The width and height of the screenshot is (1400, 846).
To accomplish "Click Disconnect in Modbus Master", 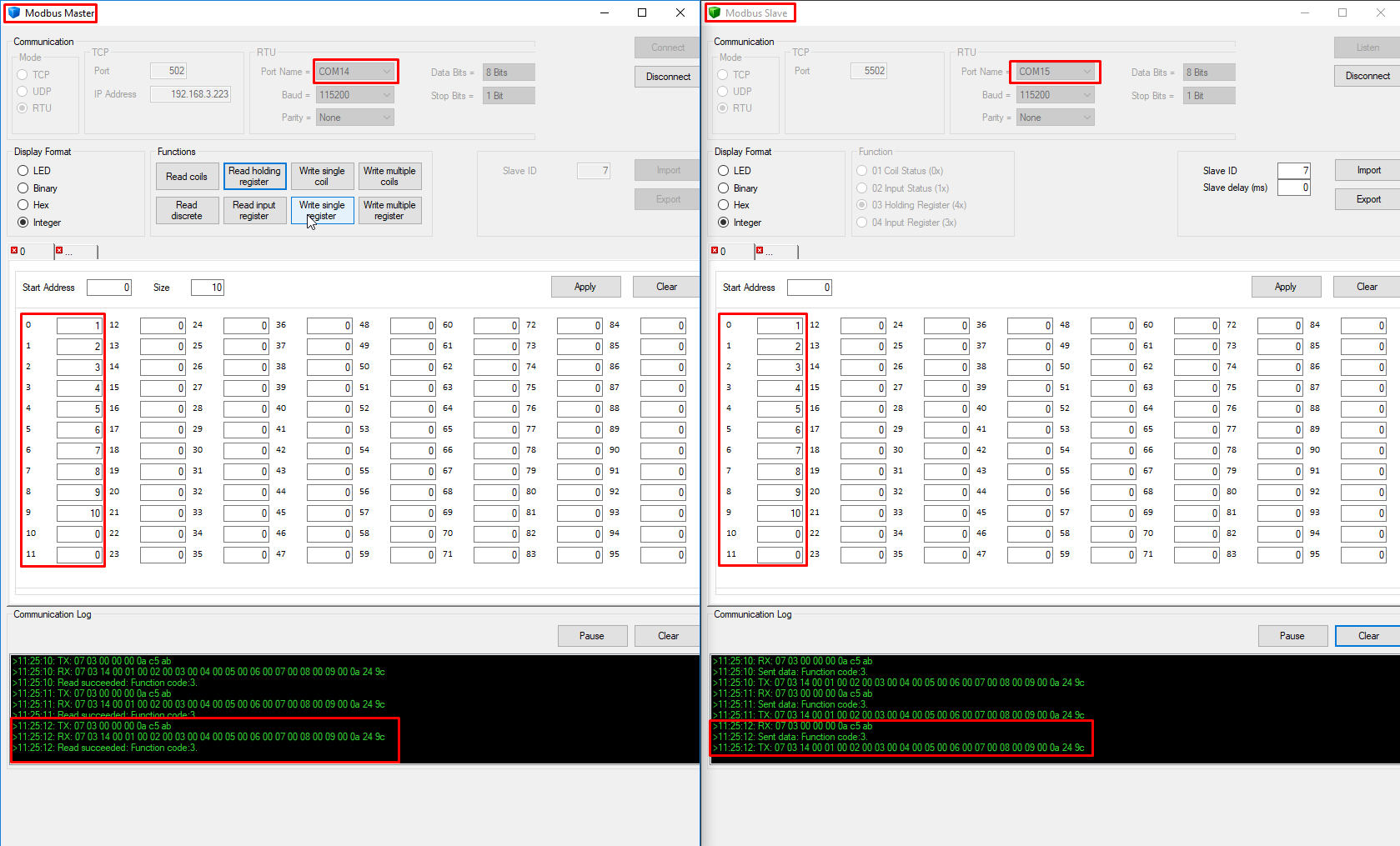I will click(x=668, y=77).
